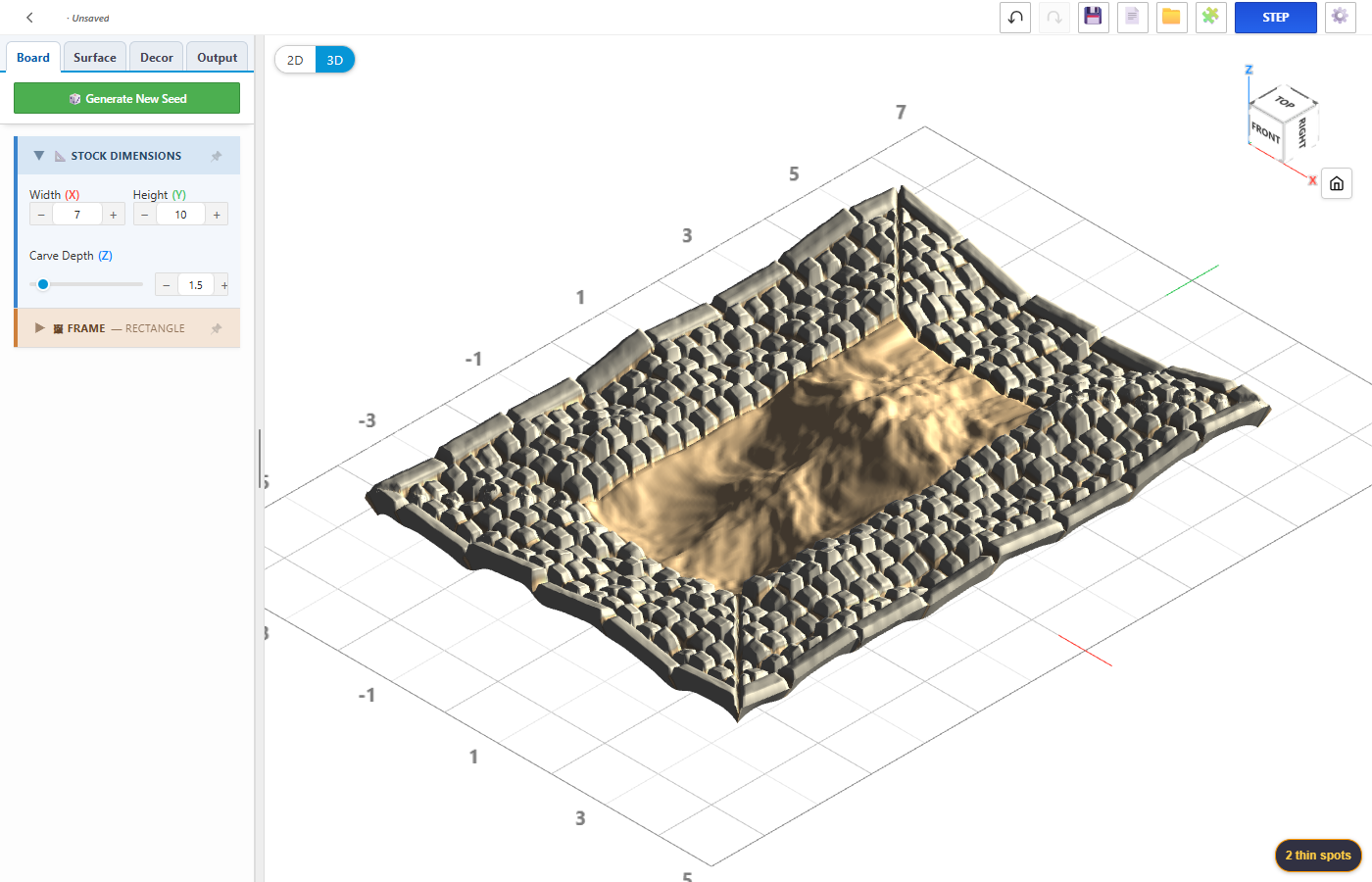Open the document page icon in the toolbar
This screenshot has width=1372, height=882.
1133,17
